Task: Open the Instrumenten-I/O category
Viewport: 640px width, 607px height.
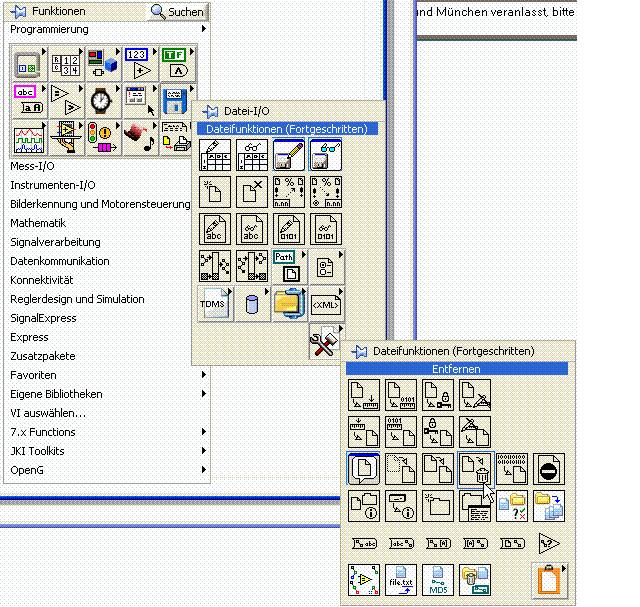Action: pos(53,185)
